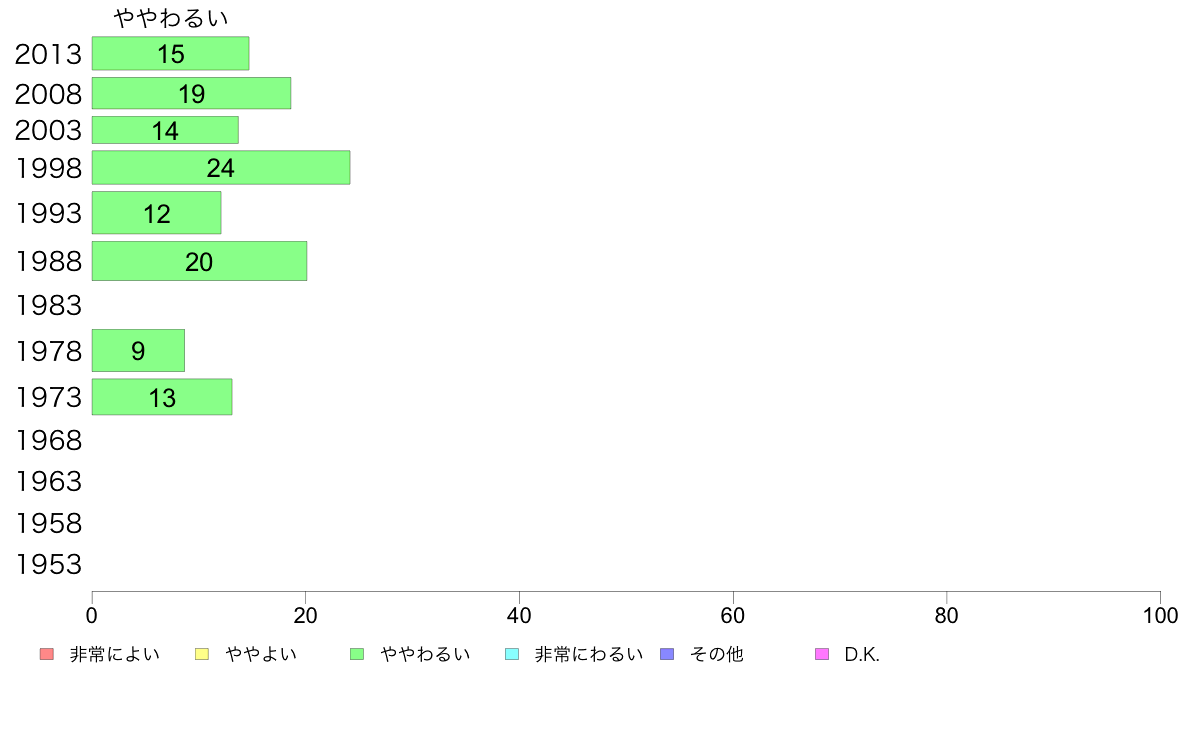Select the 1978 bar showing 9

click(139, 351)
